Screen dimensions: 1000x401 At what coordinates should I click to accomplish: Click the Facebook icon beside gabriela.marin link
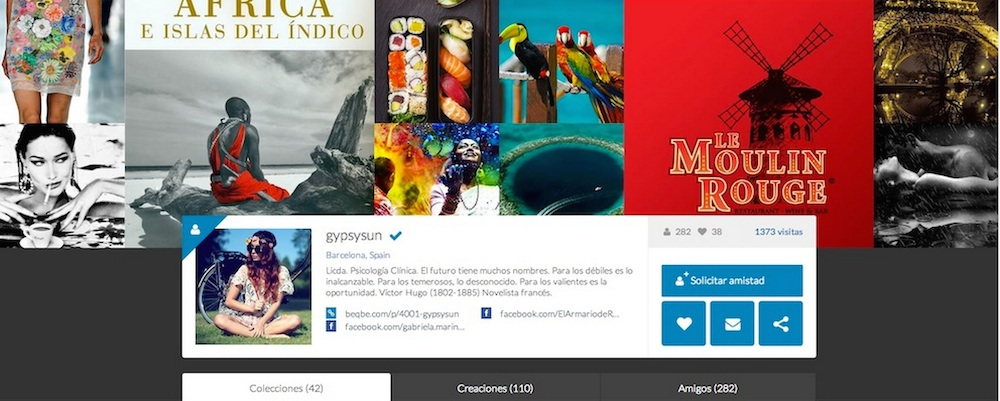click(x=331, y=326)
